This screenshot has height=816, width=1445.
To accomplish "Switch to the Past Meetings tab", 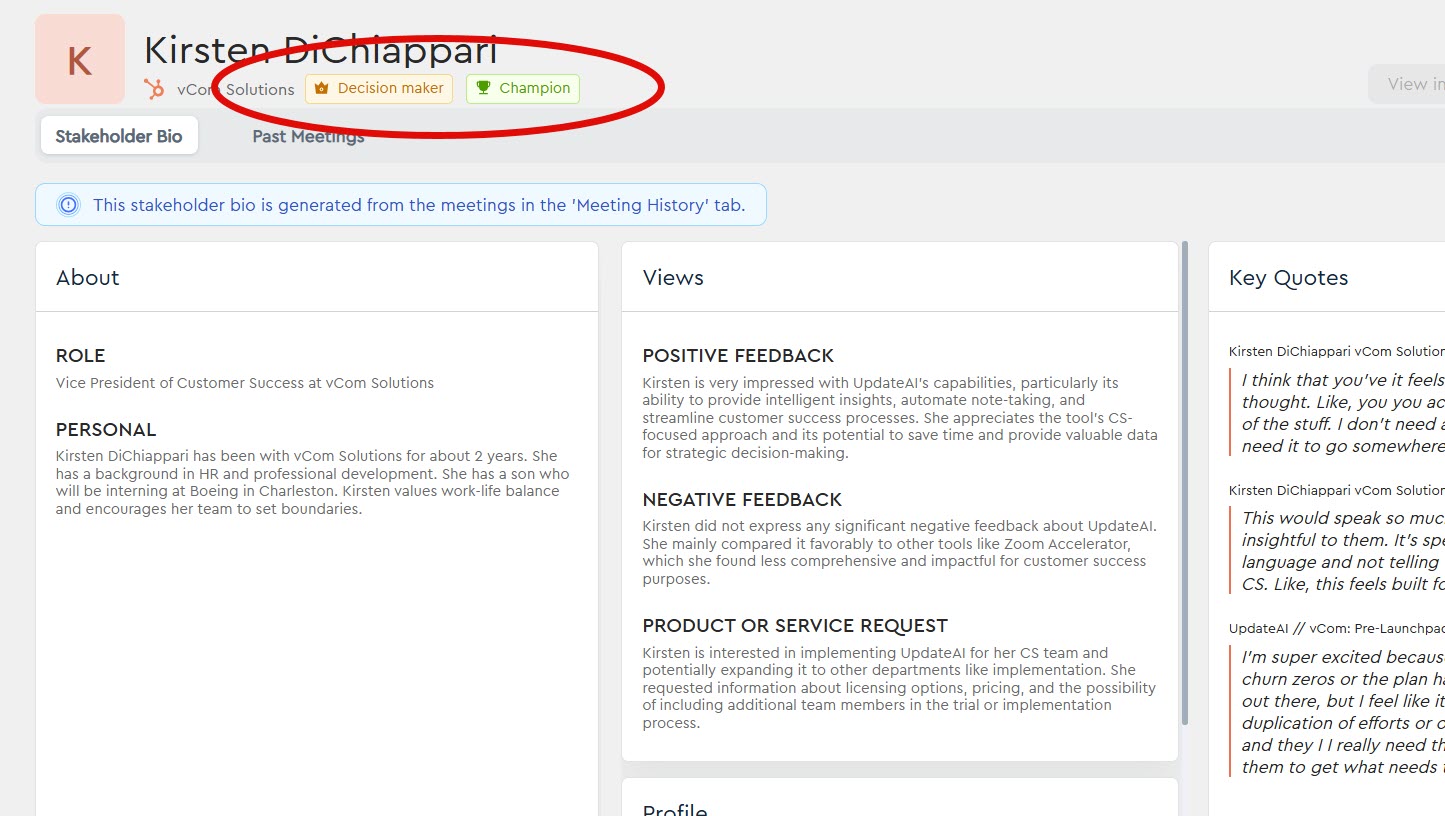I will click(x=308, y=136).
